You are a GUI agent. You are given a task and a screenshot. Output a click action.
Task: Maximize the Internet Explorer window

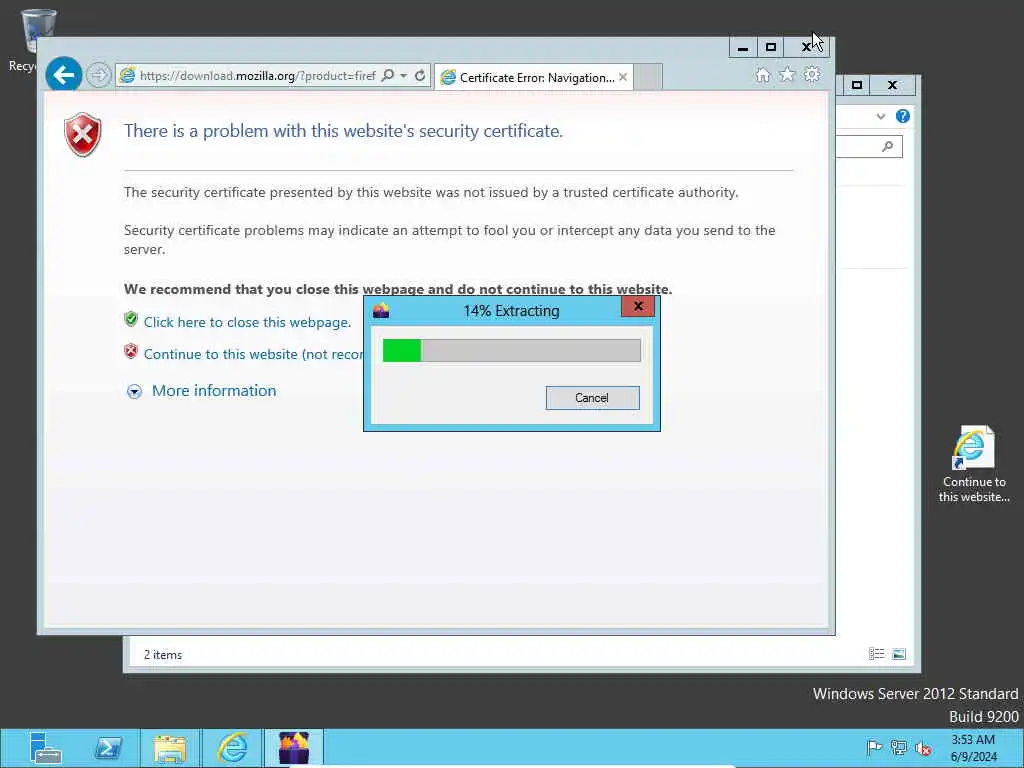coord(771,47)
